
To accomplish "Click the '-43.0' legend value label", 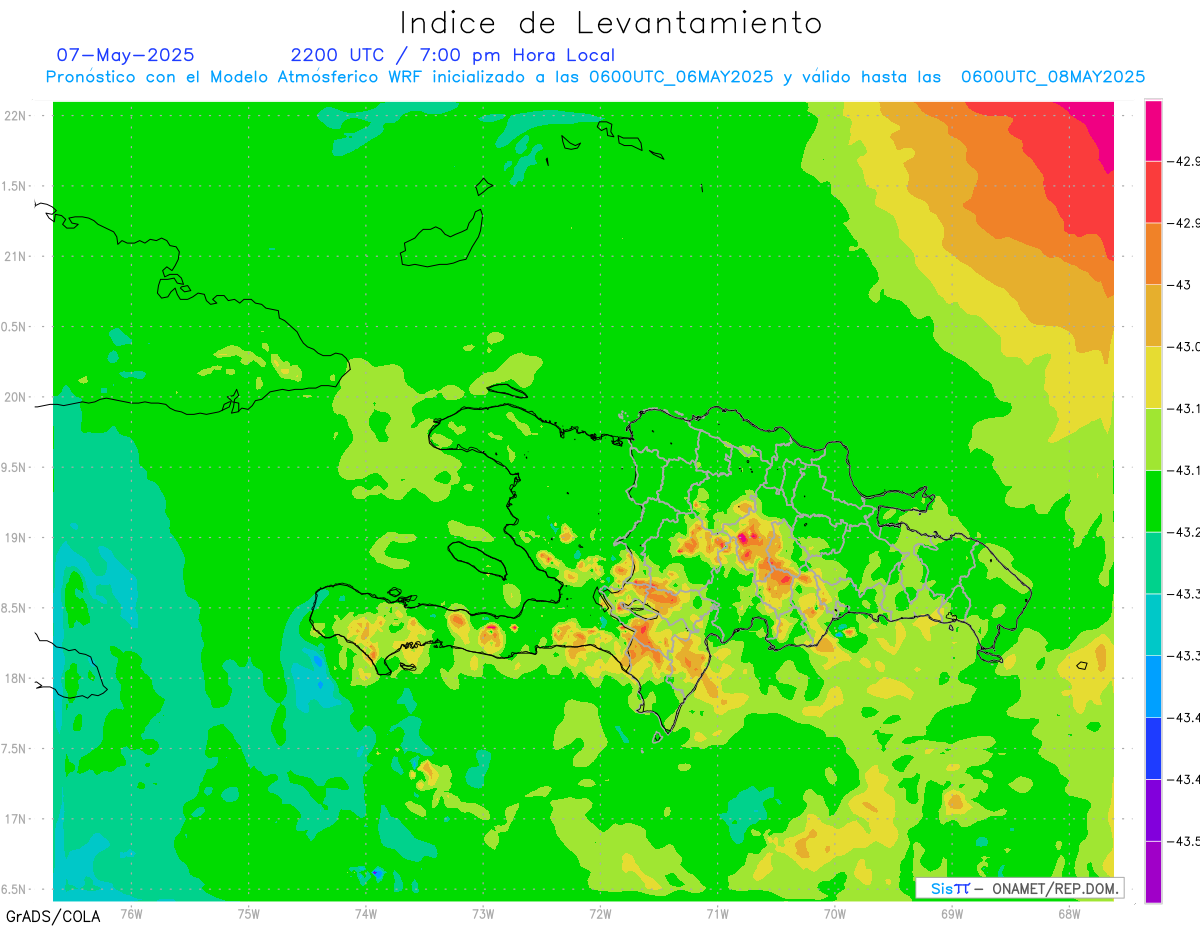I will click(1183, 347).
